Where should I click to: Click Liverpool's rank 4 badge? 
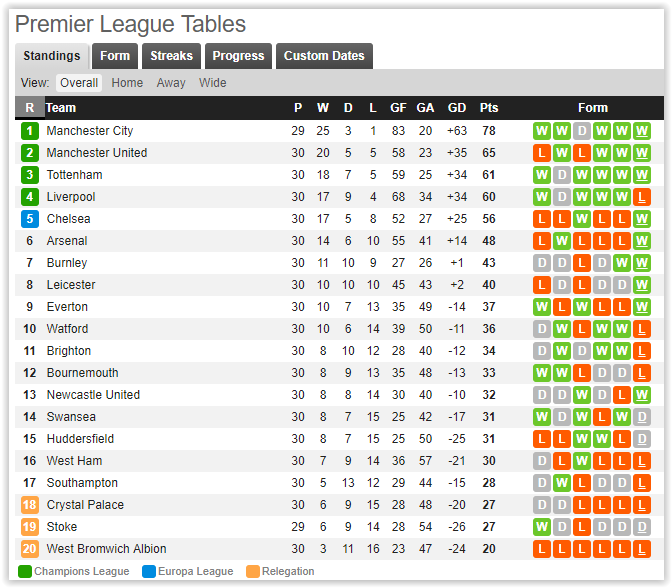click(x=29, y=197)
